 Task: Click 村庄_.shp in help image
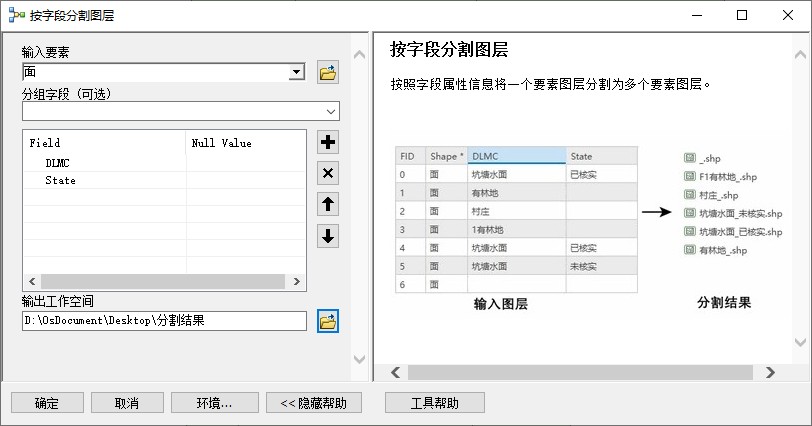[x=718, y=195]
